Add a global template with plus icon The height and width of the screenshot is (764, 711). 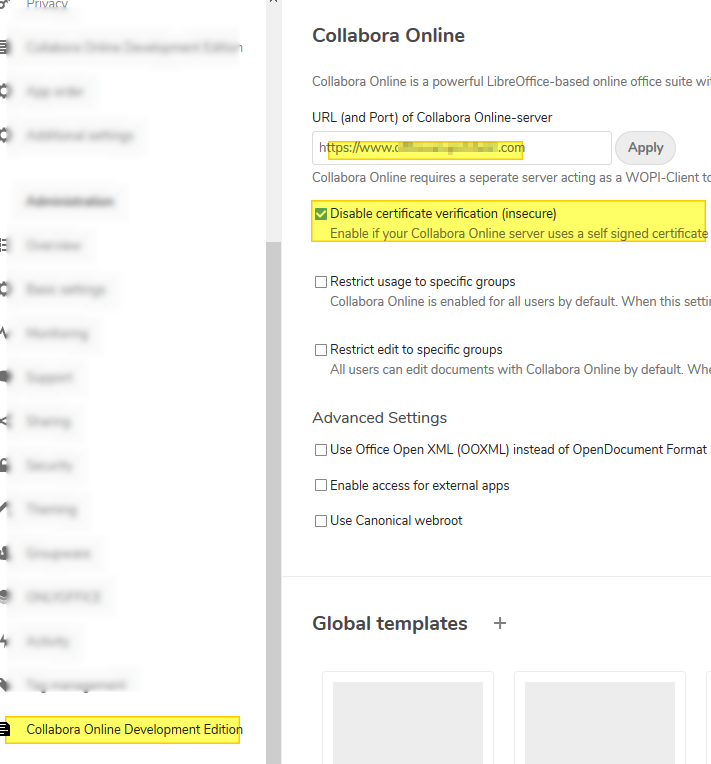tap(500, 623)
